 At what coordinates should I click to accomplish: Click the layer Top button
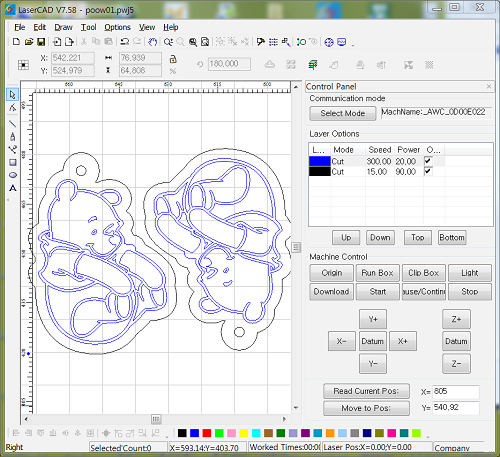418,237
